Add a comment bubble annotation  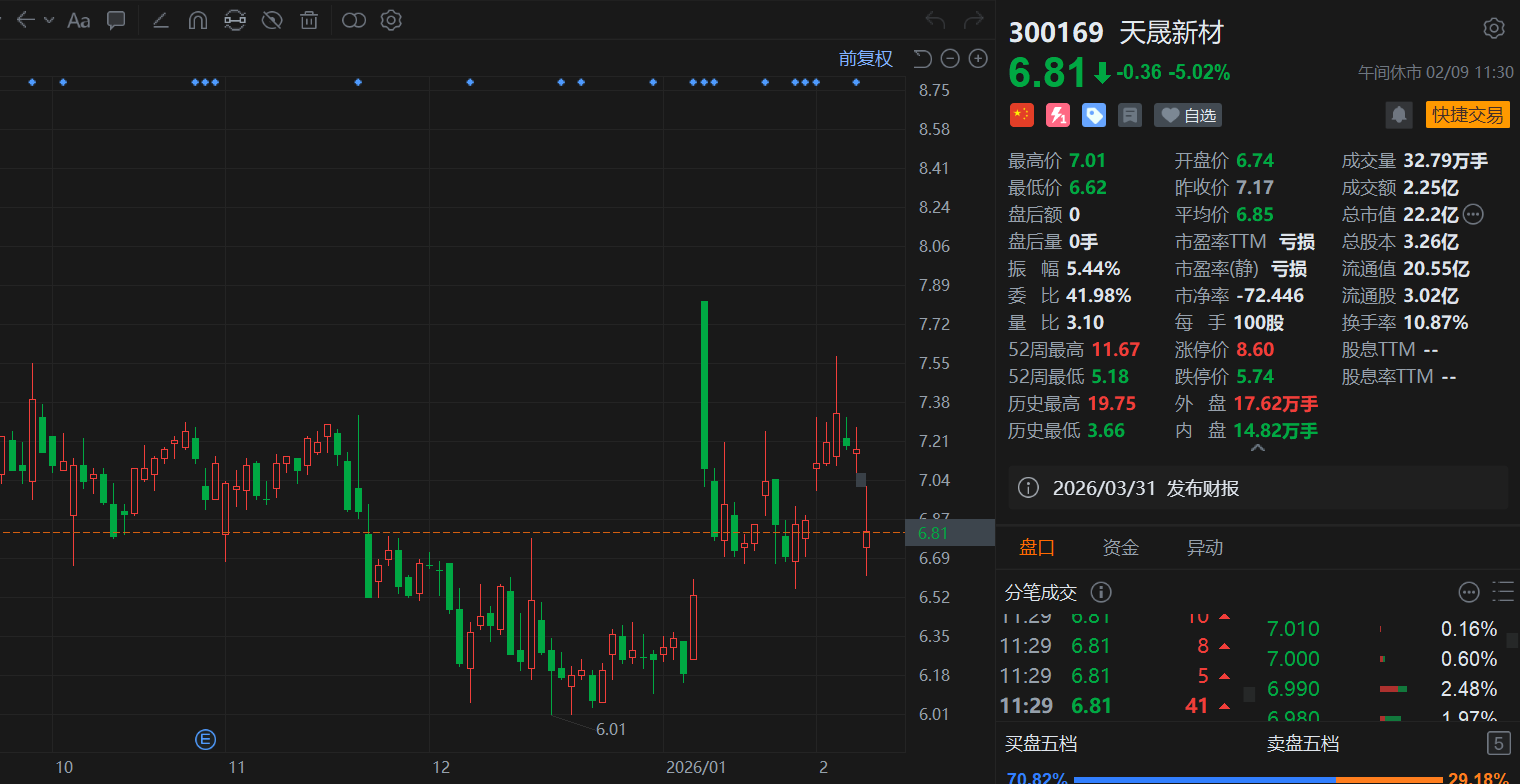[x=116, y=20]
